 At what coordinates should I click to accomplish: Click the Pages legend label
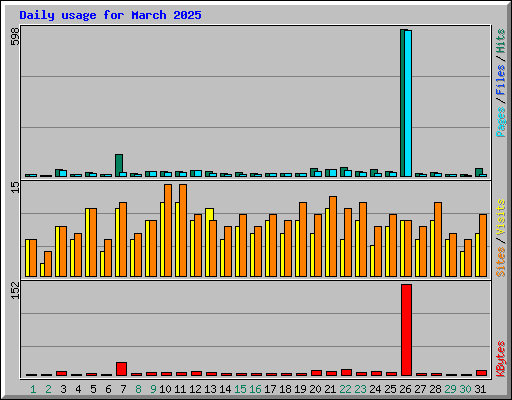(x=501, y=122)
